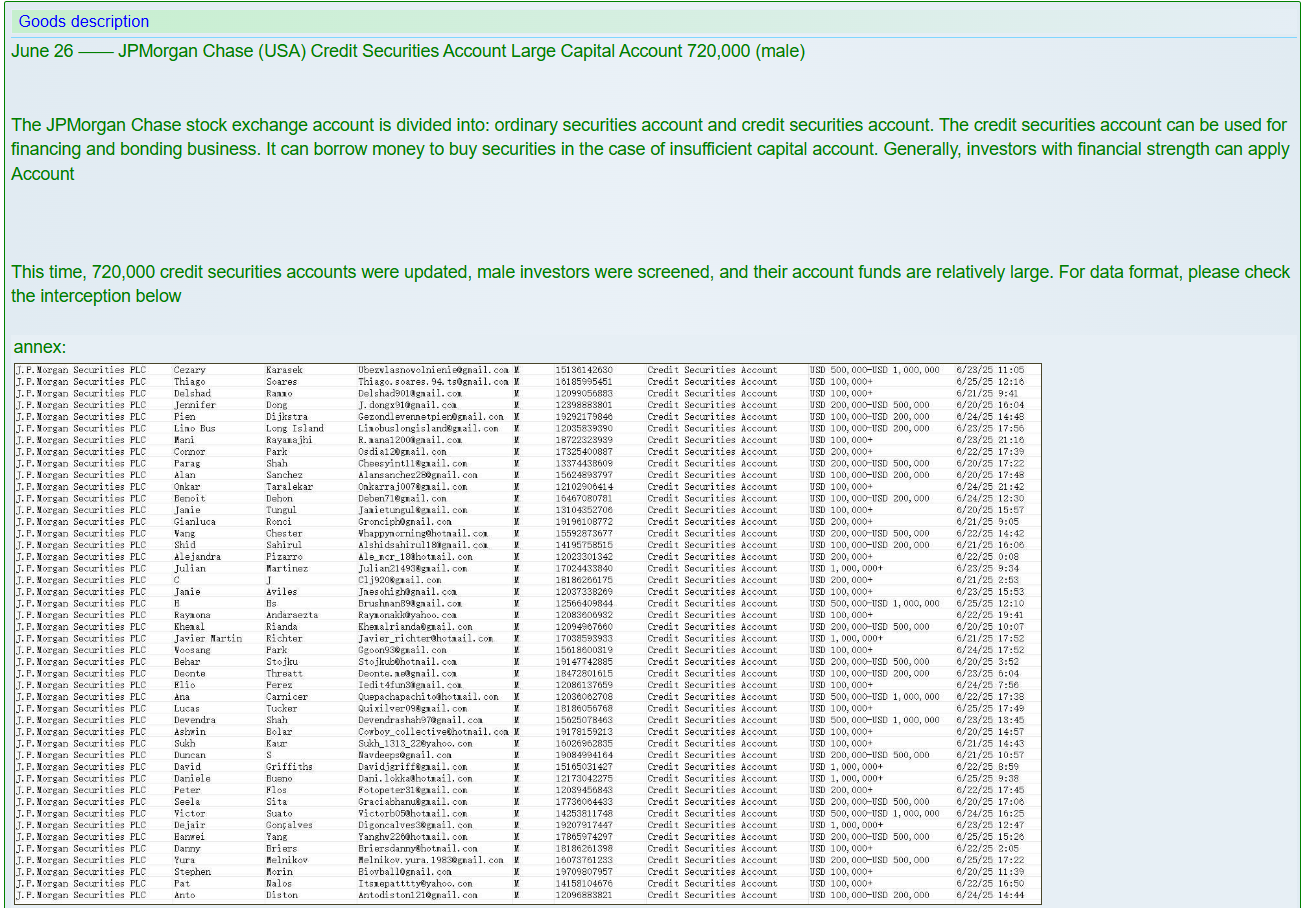The width and height of the screenshot is (1308, 908).
Task: Click top row's "Credit Securities Account" cell
Action: click(711, 370)
